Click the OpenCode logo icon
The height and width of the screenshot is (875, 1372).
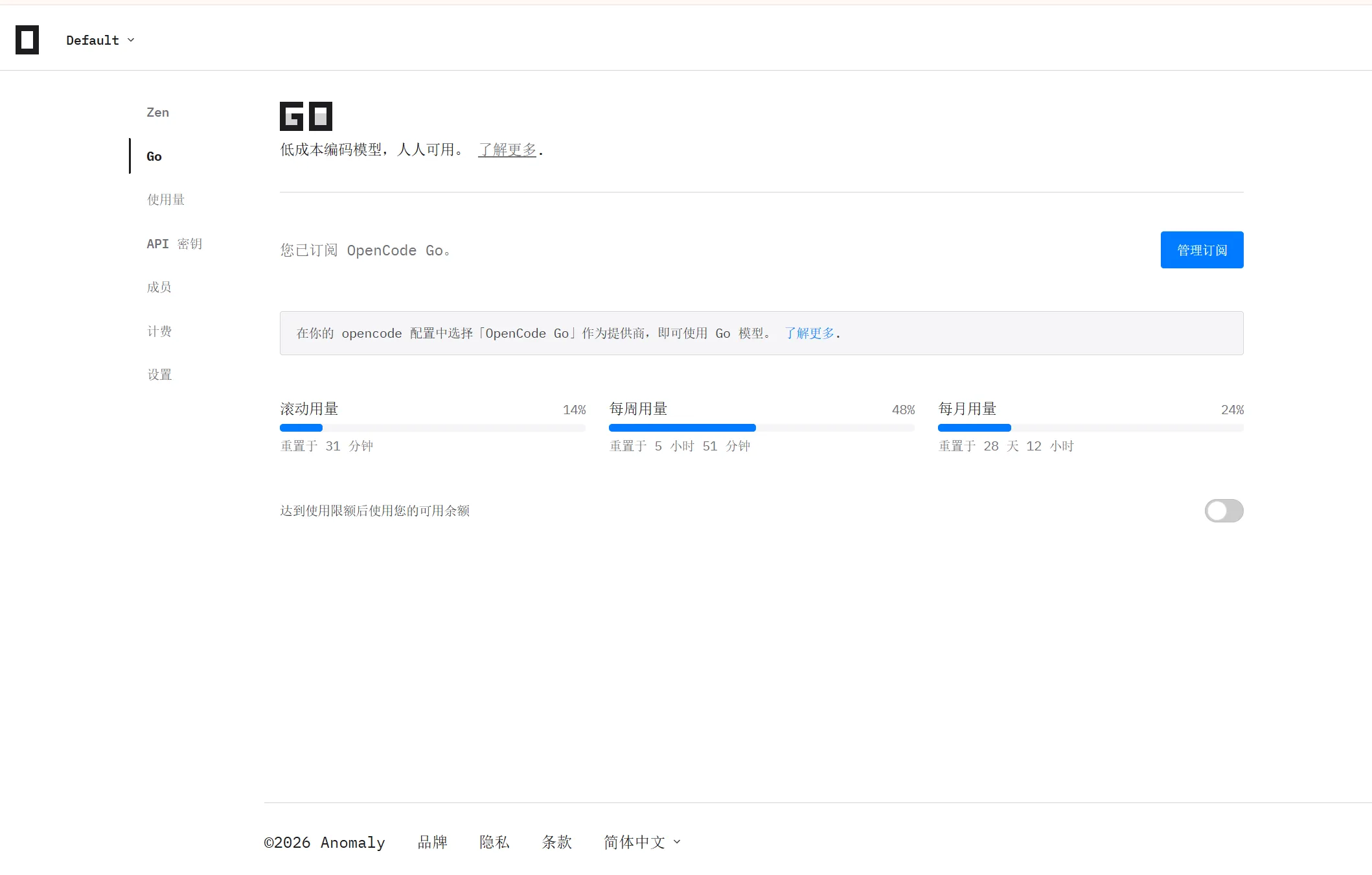click(x=27, y=40)
